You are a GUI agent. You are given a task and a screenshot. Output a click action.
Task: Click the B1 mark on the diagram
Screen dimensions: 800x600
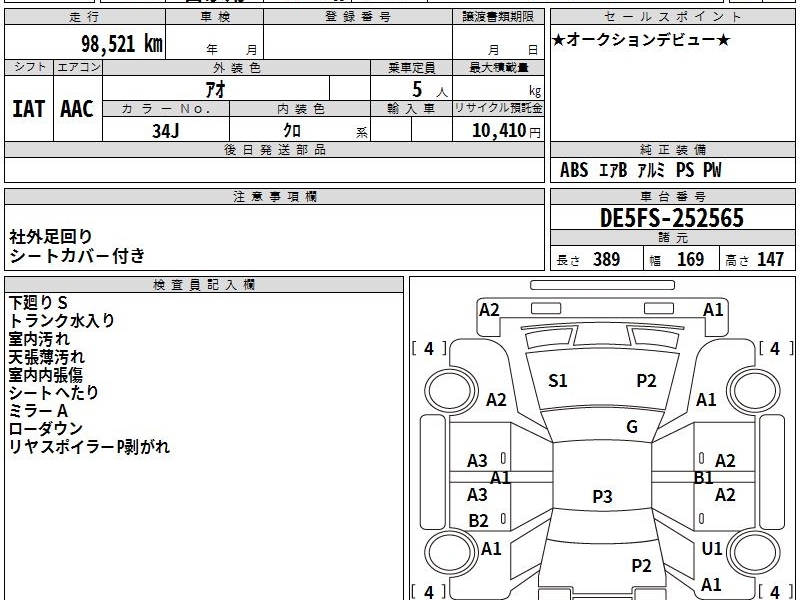pyautogui.click(x=704, y=478)
